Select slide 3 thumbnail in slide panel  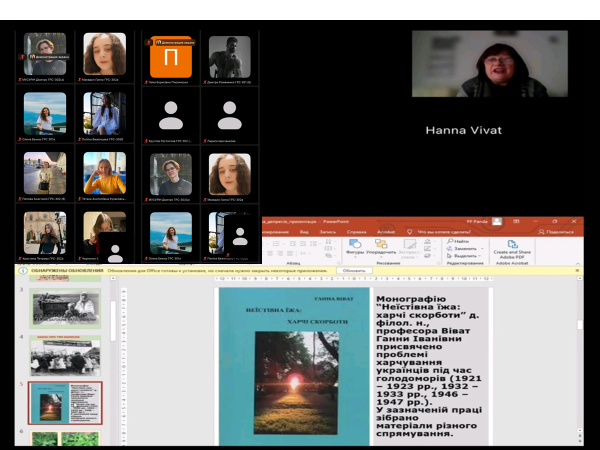point(64,307)
